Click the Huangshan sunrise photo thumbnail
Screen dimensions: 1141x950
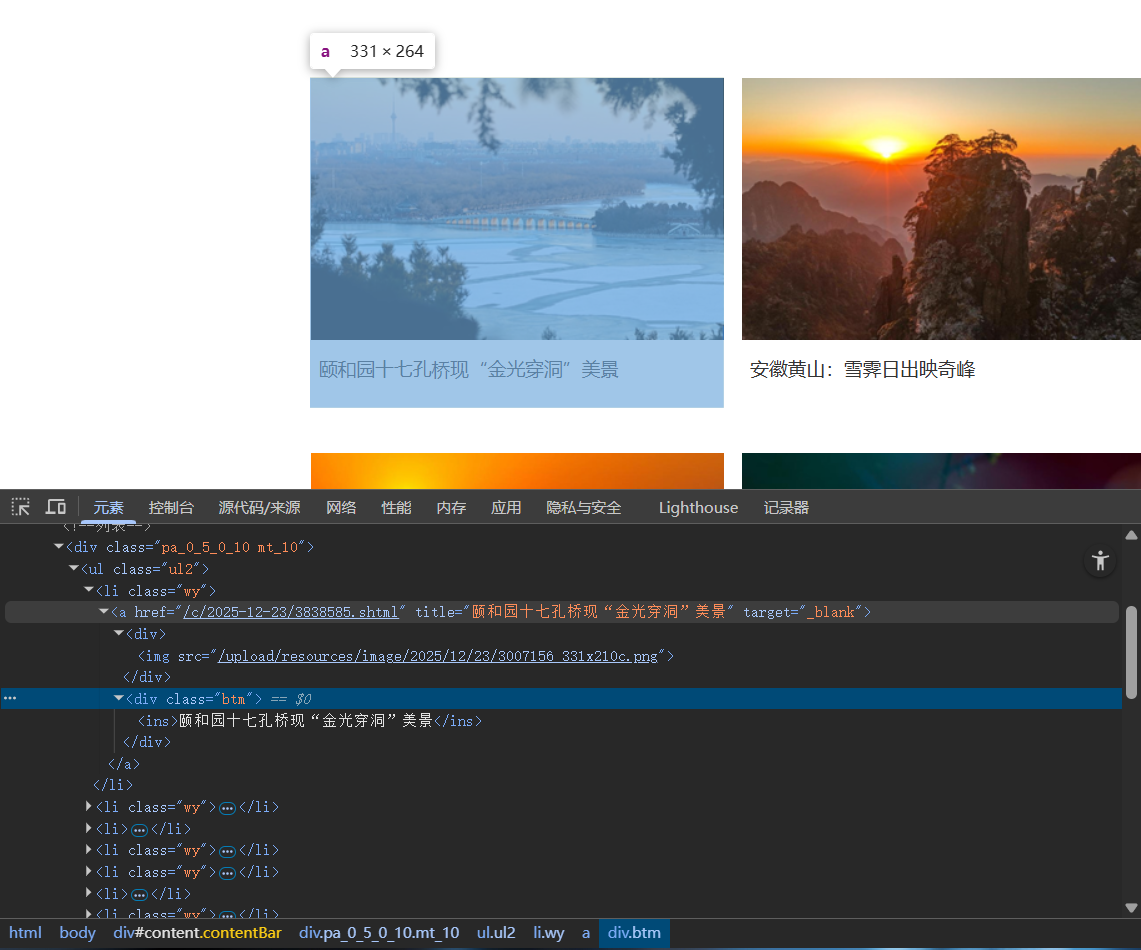point(940,209)
